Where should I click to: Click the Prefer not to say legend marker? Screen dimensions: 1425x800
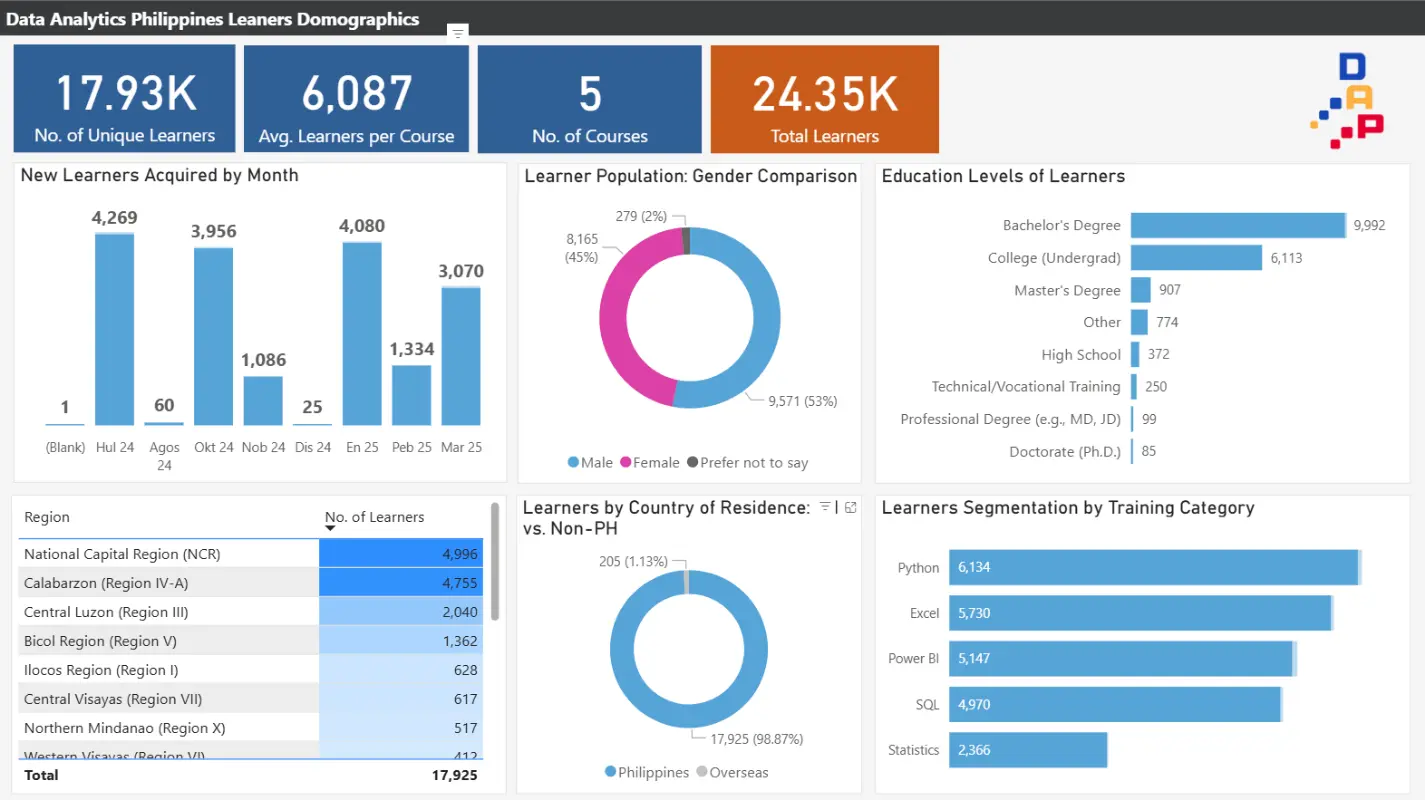click(x=692, y=463)
